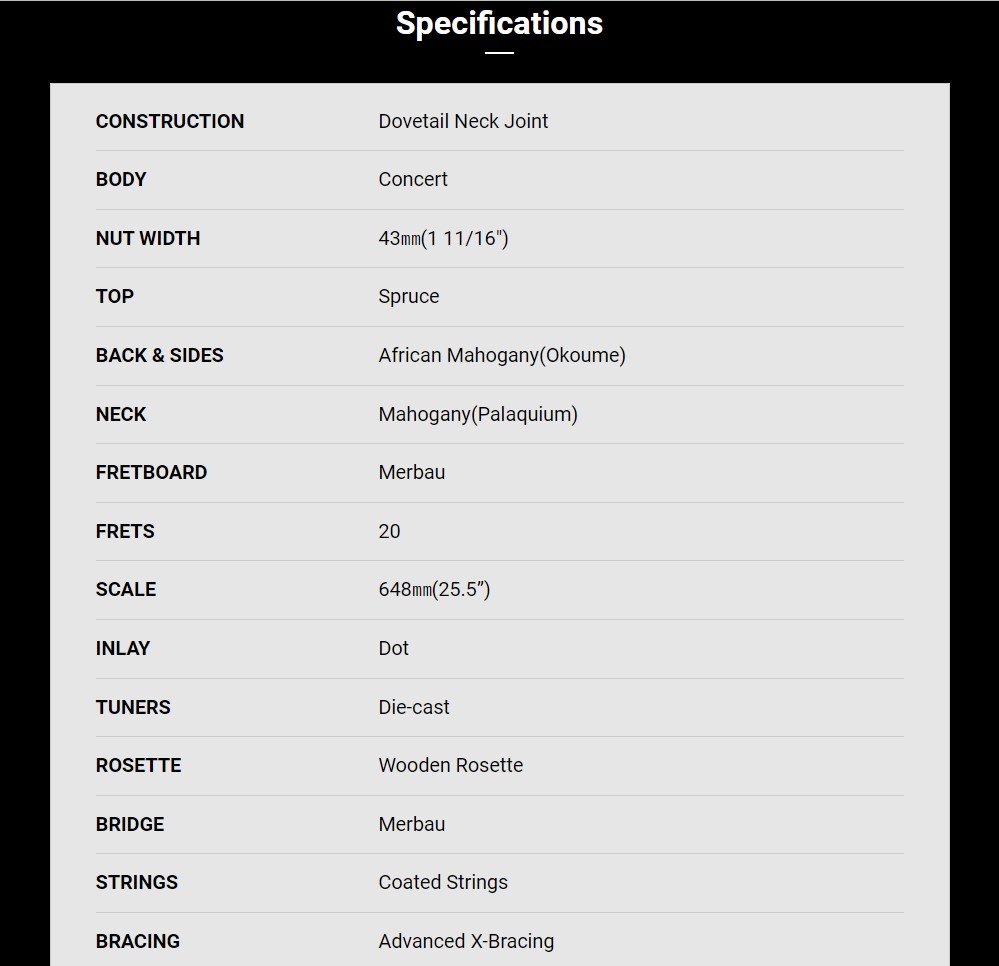Image resolution: width=999 pixels, height=966 pixels.
Task: Click the Mahogany(Palaquium) neck value
Action: (x=478, y=414)
